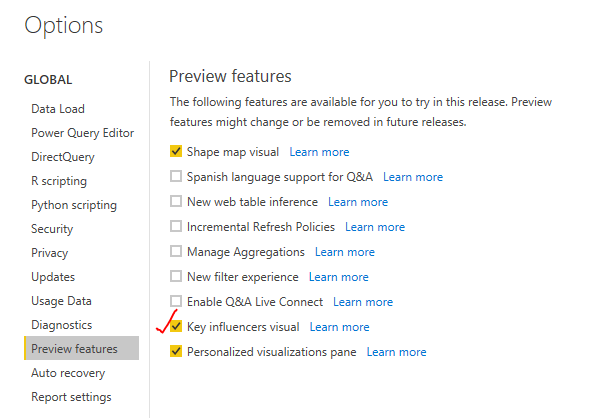
Task: Open Learn more link for Shape map visual
Action: [x=319, y=152]
